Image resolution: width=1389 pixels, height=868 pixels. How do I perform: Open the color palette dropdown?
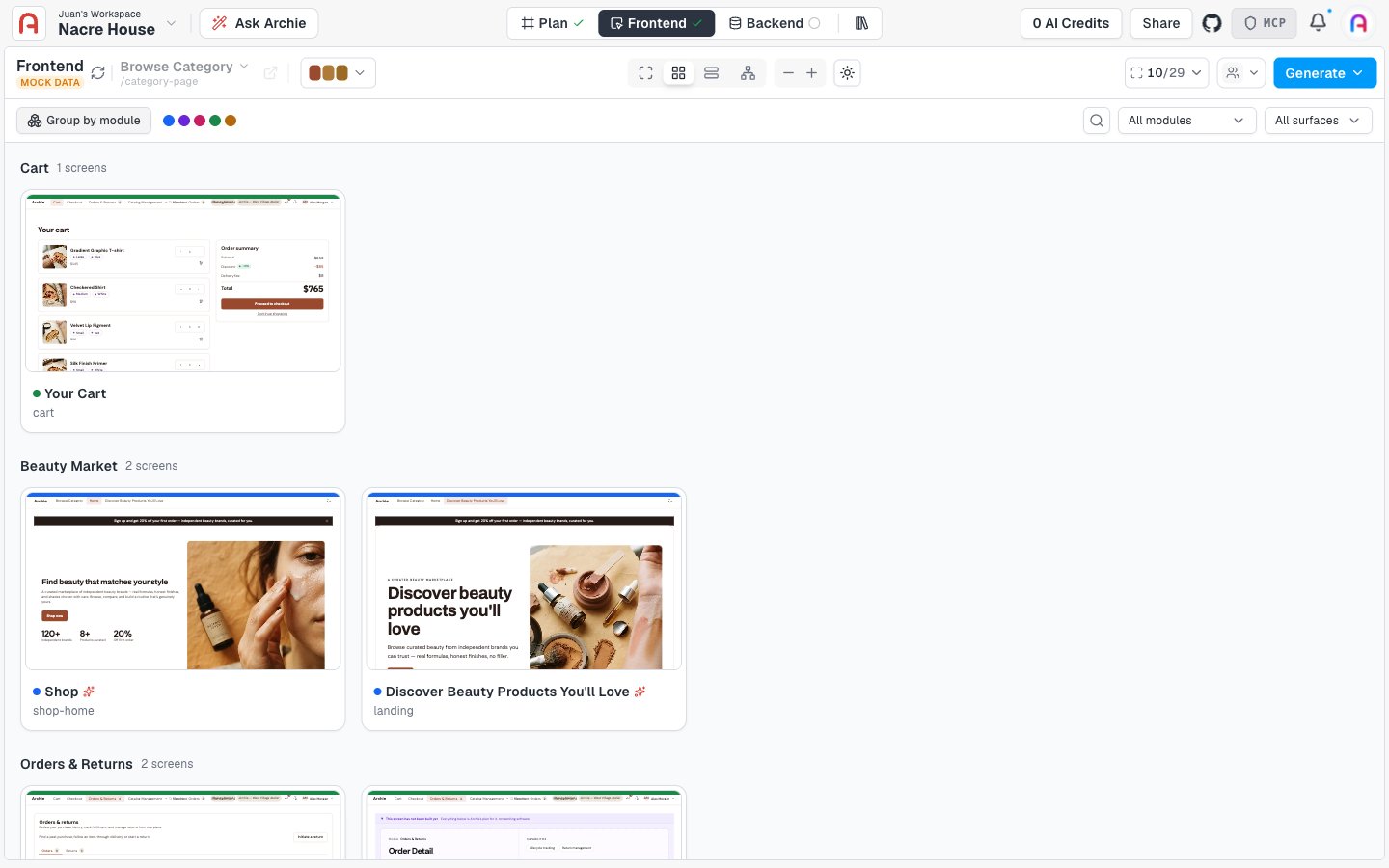click(338, 73)
